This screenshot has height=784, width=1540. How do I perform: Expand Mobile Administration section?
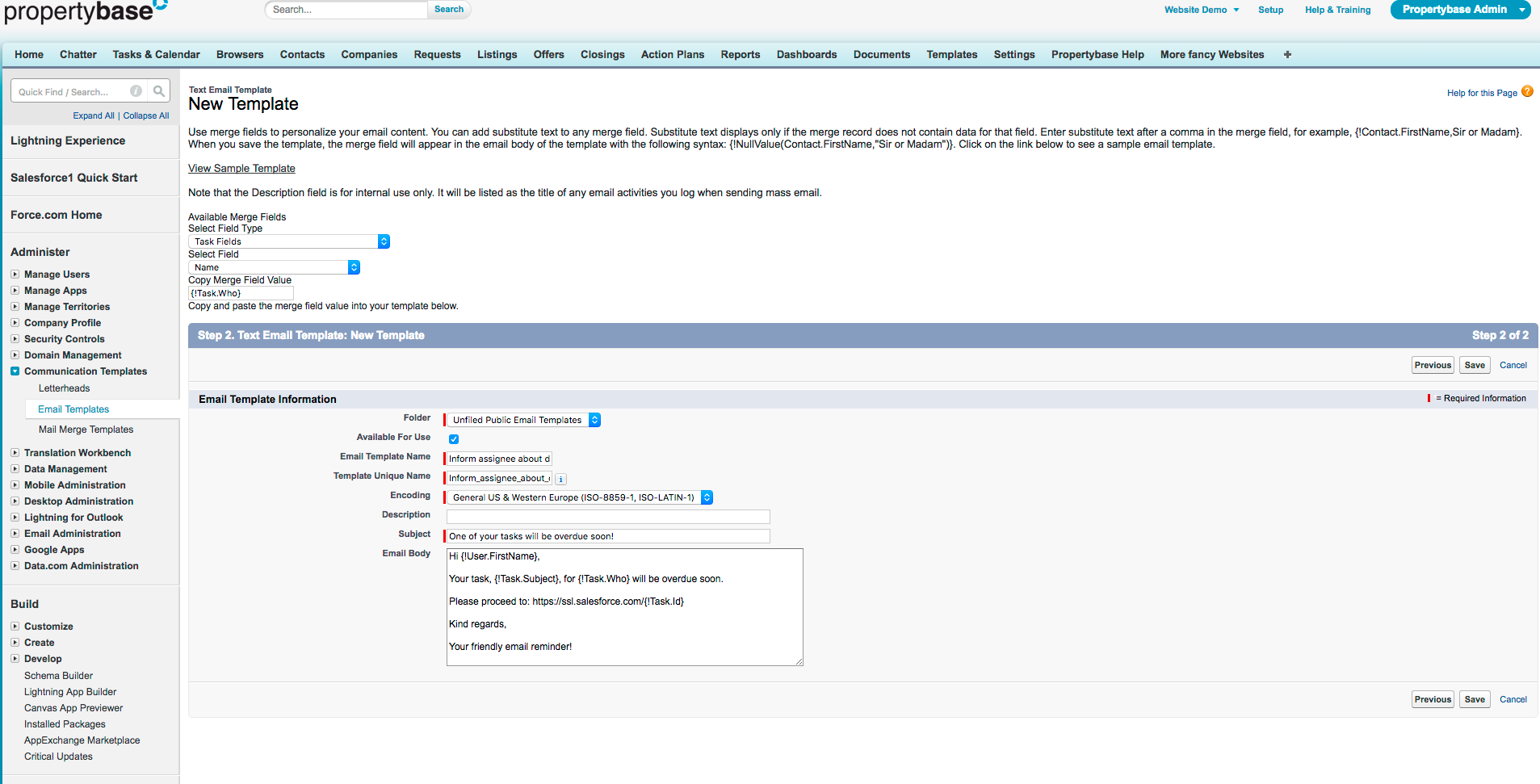[x=15, y=485]
